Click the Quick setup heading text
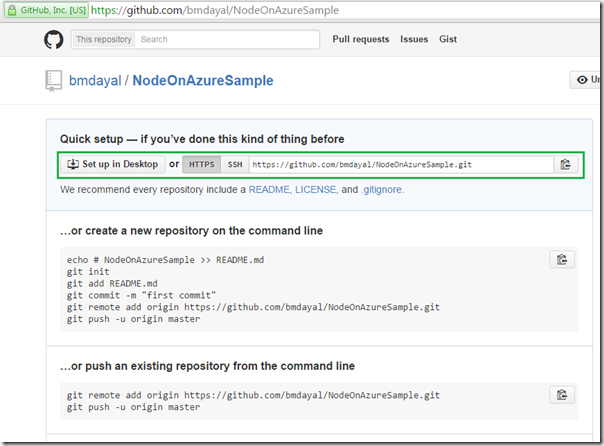Viewport: 604px width, 446px height. click(x=202, y=139)
